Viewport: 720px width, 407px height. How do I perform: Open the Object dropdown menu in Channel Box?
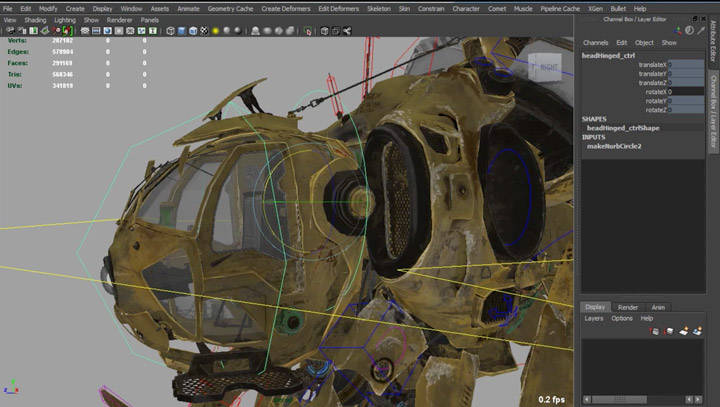pyautogui.click(x=644, y=43)
